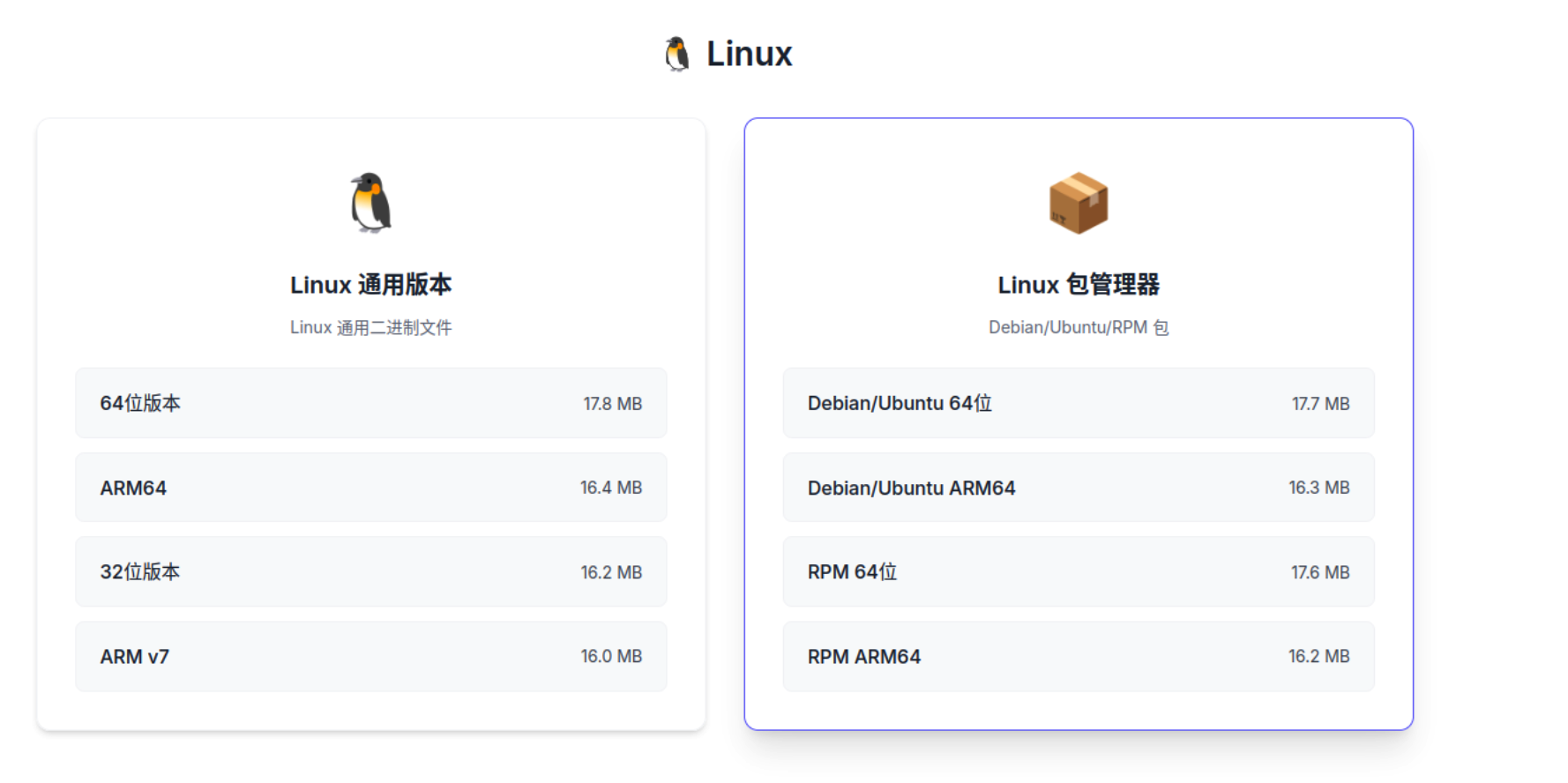Download the Debian/Ubuntu 64位 package
This screenshot has width=1568, height=783.
(x=1078, y=403)
